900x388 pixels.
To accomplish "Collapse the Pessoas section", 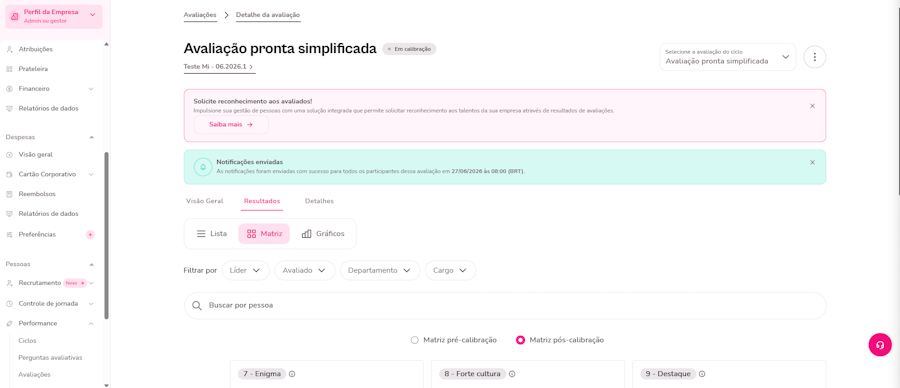I will pos(91,264).
